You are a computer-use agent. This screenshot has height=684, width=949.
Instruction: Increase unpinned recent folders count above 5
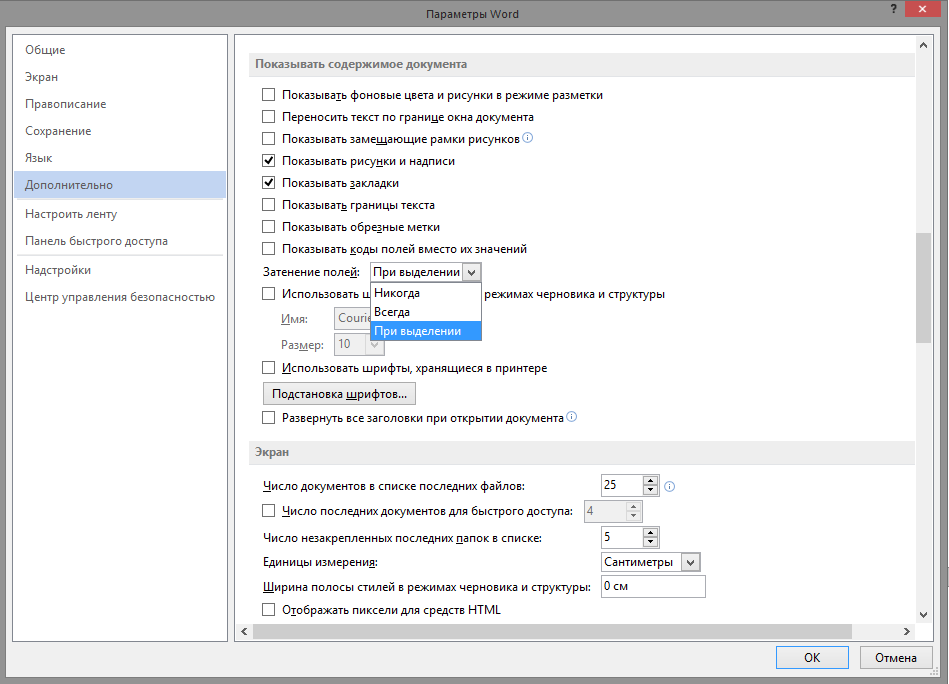tap(651, 533)
